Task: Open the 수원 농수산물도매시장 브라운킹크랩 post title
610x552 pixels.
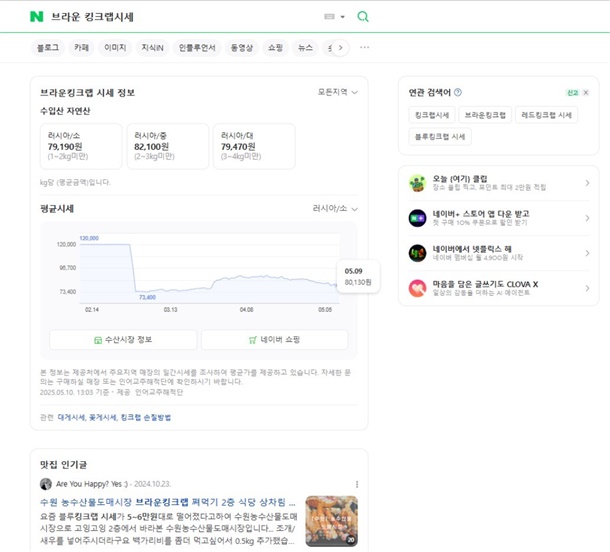Action: tap(168, 502)
